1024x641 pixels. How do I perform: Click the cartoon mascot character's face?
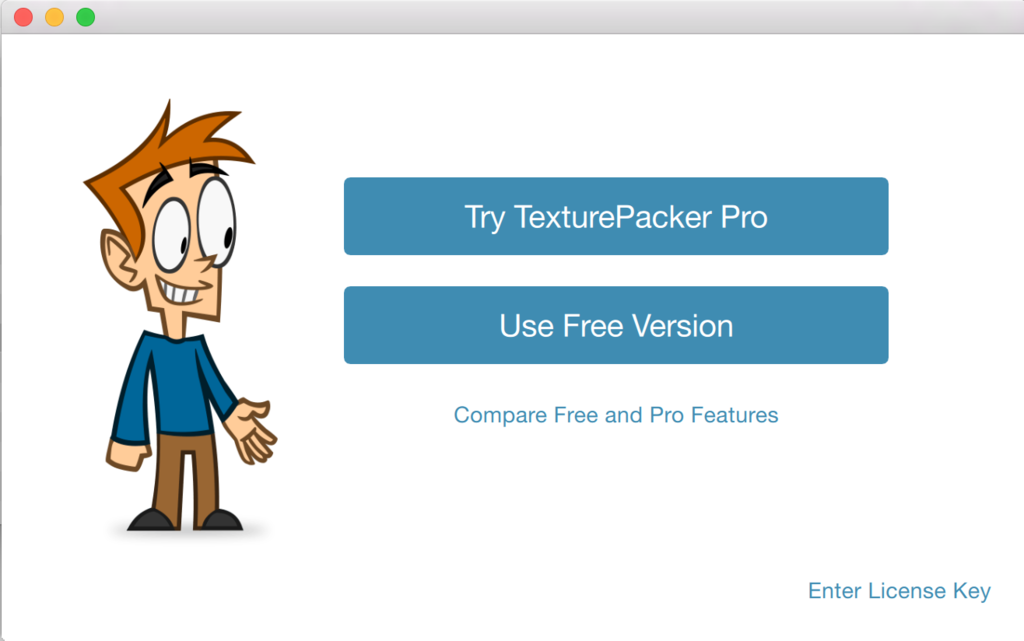pyautogui.click(x=186, y=248)
